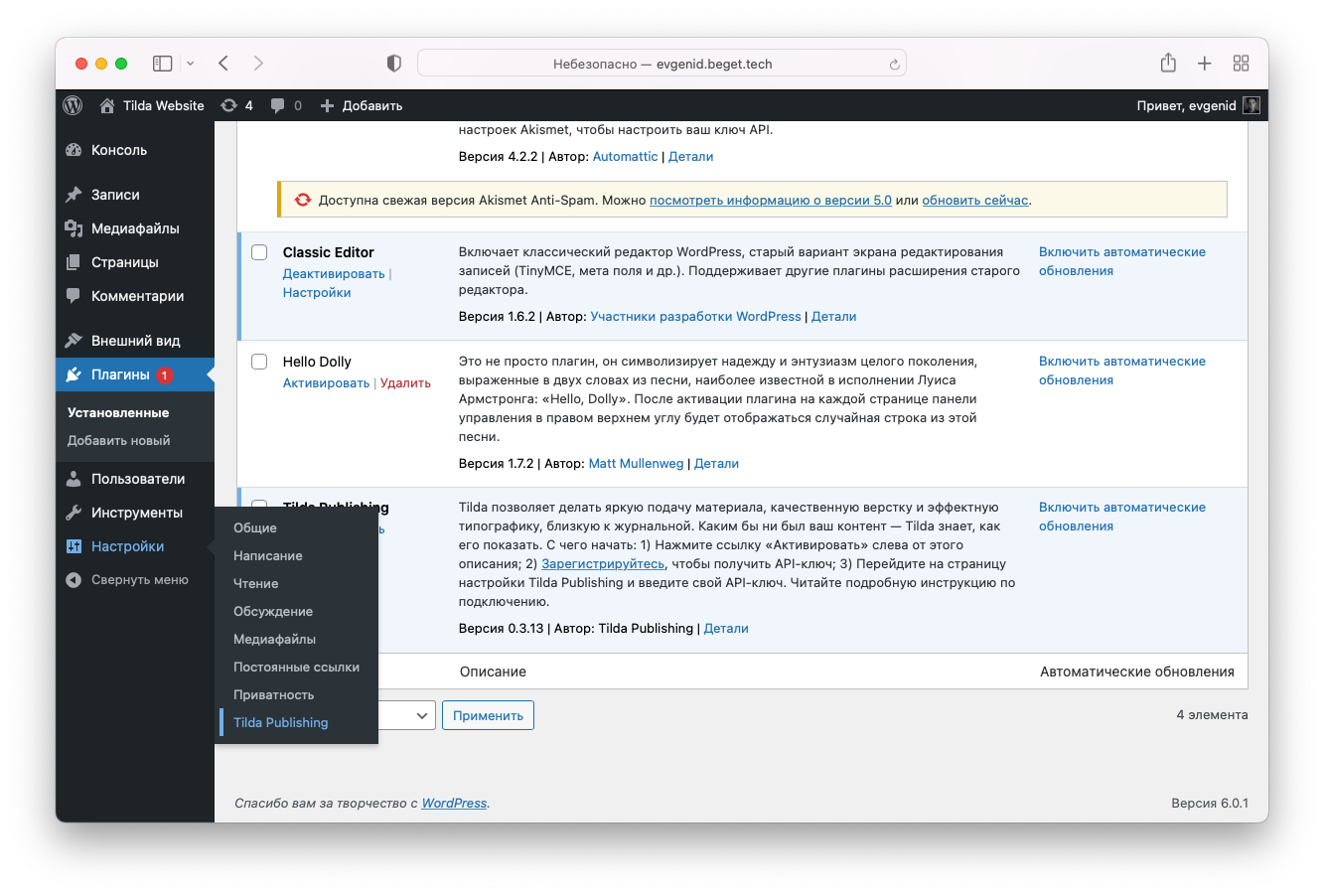The height and width of the screenshot is (896, 1324).
Task: Click the Описание column footer header
Action: click(x=494, y=672)
